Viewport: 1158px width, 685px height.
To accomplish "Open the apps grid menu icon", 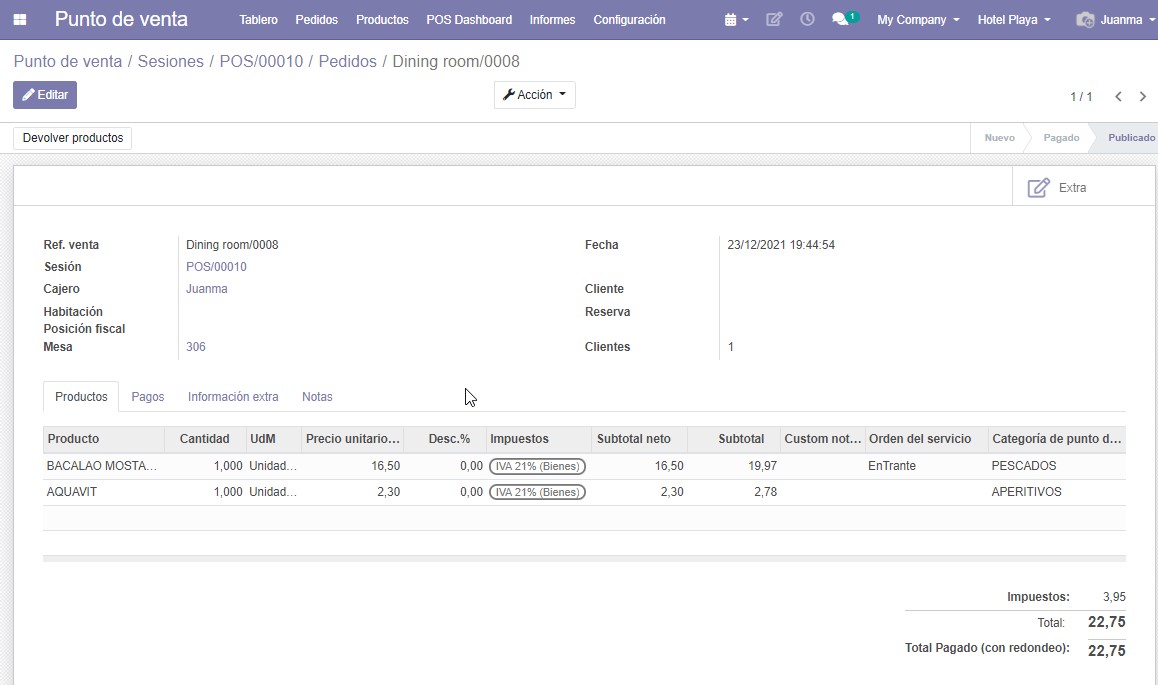I will [20, 20].
